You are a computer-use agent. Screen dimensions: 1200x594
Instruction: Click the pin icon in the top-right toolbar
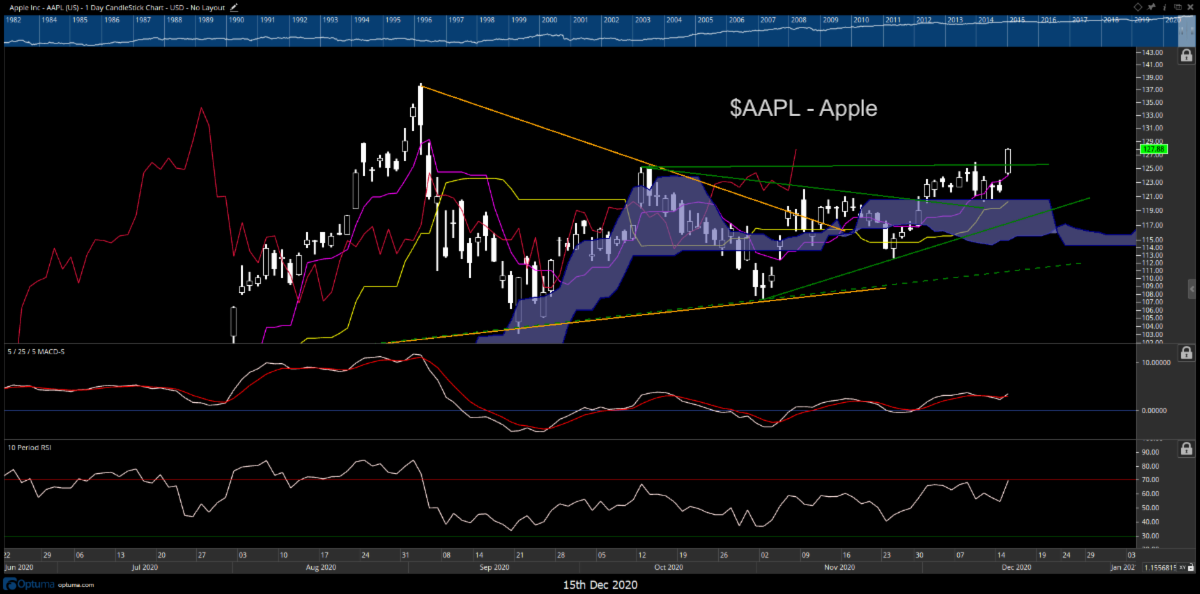pyautogui.click(x=1151, y=7)
